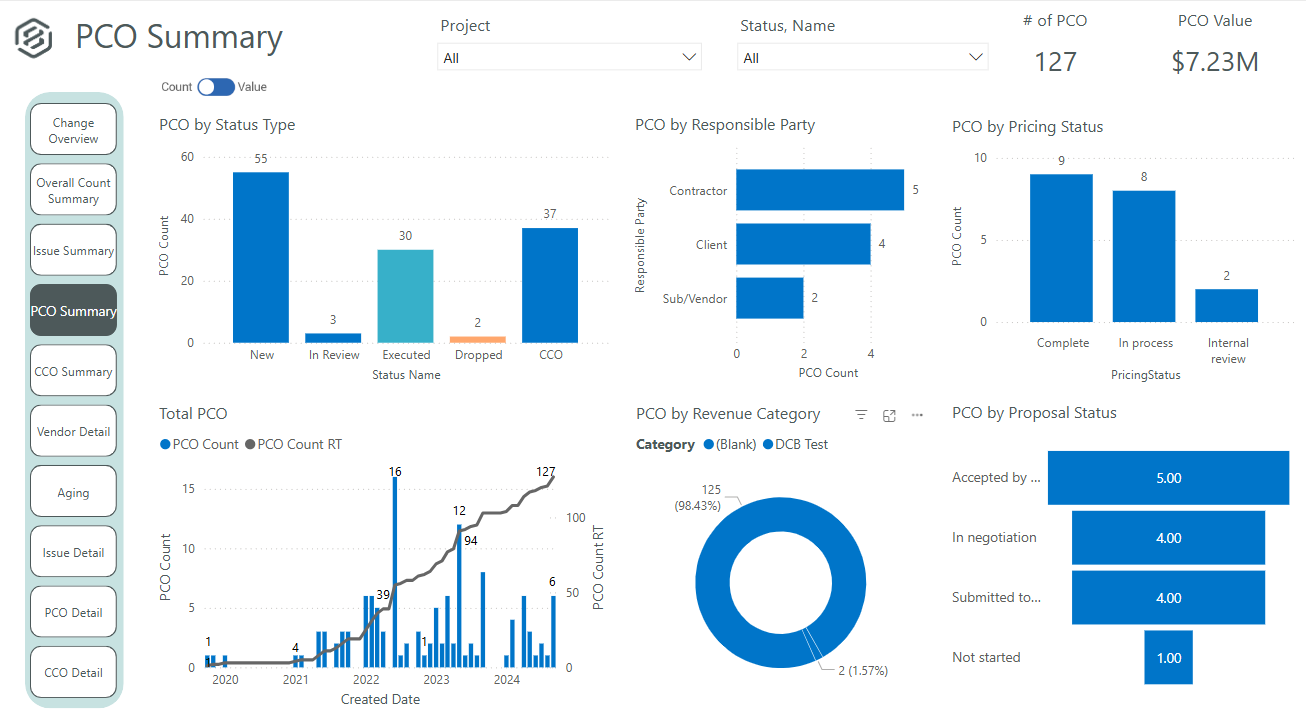
Task: Click the tallest bar labeled 16 in Total PCO
Action: coord(395,572)
